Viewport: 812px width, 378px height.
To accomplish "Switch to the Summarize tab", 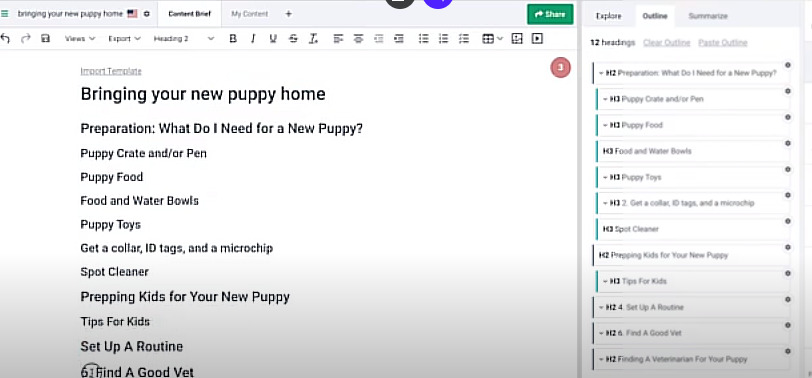I will click(x=708, y=16).
